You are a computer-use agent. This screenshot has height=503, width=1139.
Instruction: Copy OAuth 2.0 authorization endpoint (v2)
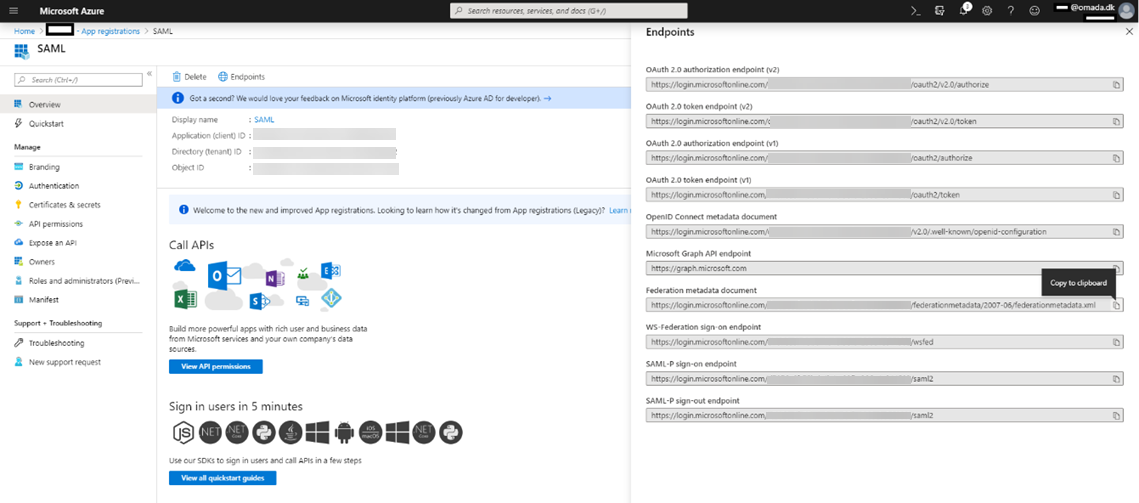(x=1116, y=84)
